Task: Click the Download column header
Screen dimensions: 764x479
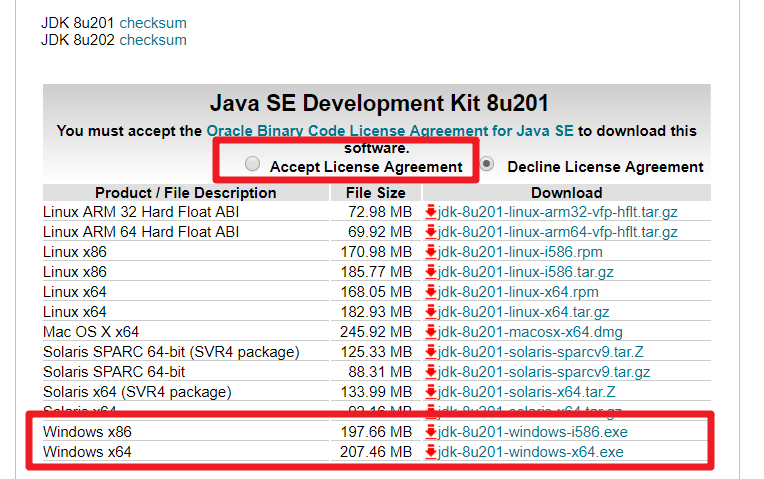Action: coord(567,193)
